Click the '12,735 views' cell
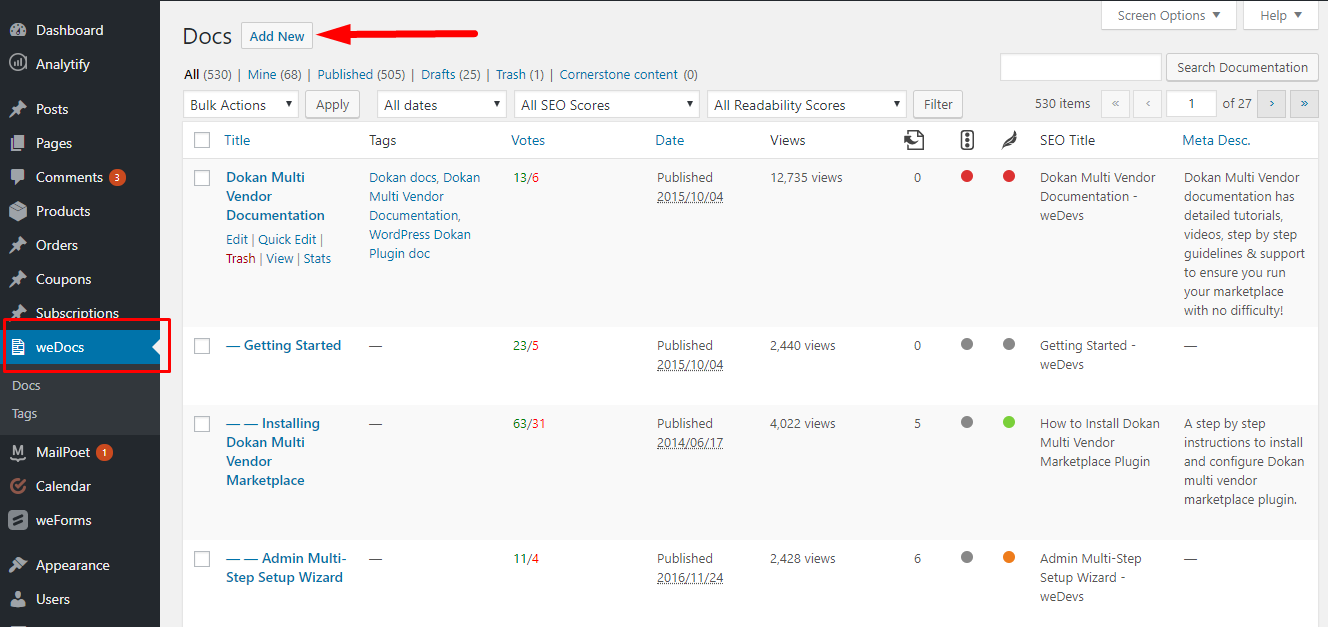The width and height of the screenshot is (1328, 627). [x=806, y=177]
